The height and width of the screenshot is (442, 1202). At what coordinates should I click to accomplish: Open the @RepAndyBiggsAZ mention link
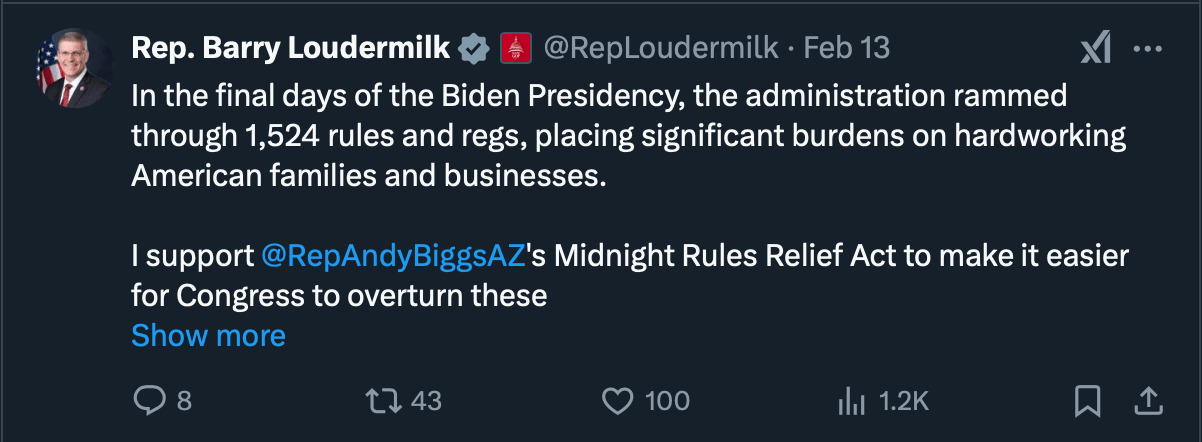(x=393, y=256)
